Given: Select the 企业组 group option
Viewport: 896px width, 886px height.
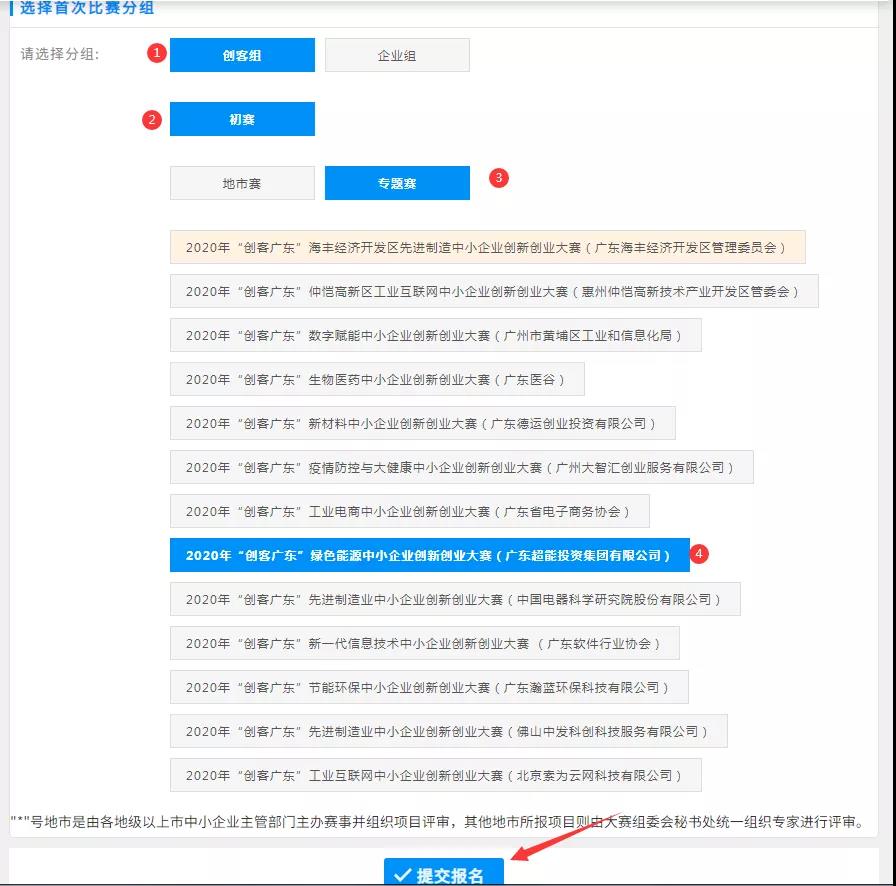Looking at the screenshot, I should coord(397,56).
